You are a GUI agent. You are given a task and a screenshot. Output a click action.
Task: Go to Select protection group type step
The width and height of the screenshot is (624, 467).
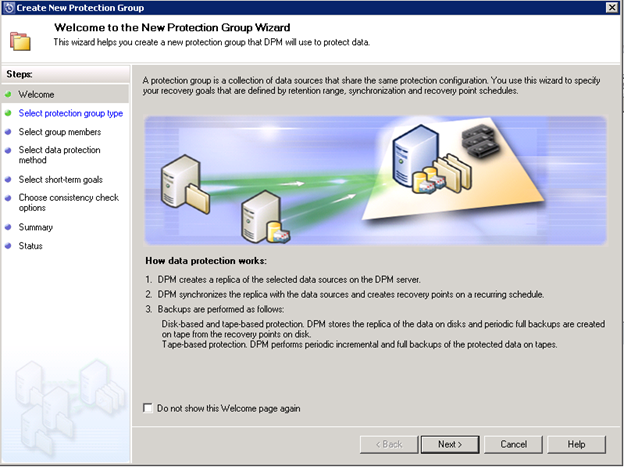pos(70,113)
